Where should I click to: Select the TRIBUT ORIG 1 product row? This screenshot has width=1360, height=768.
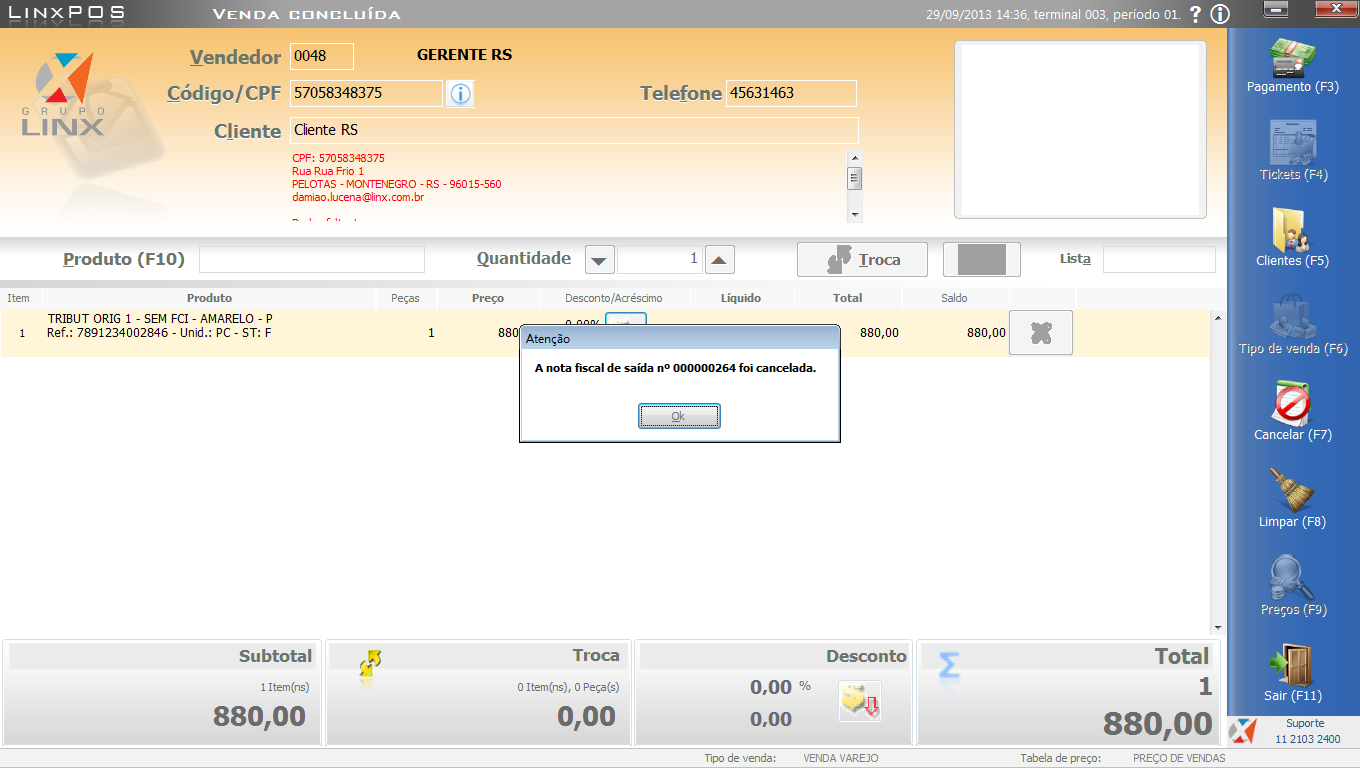click(x=605, y=333)
